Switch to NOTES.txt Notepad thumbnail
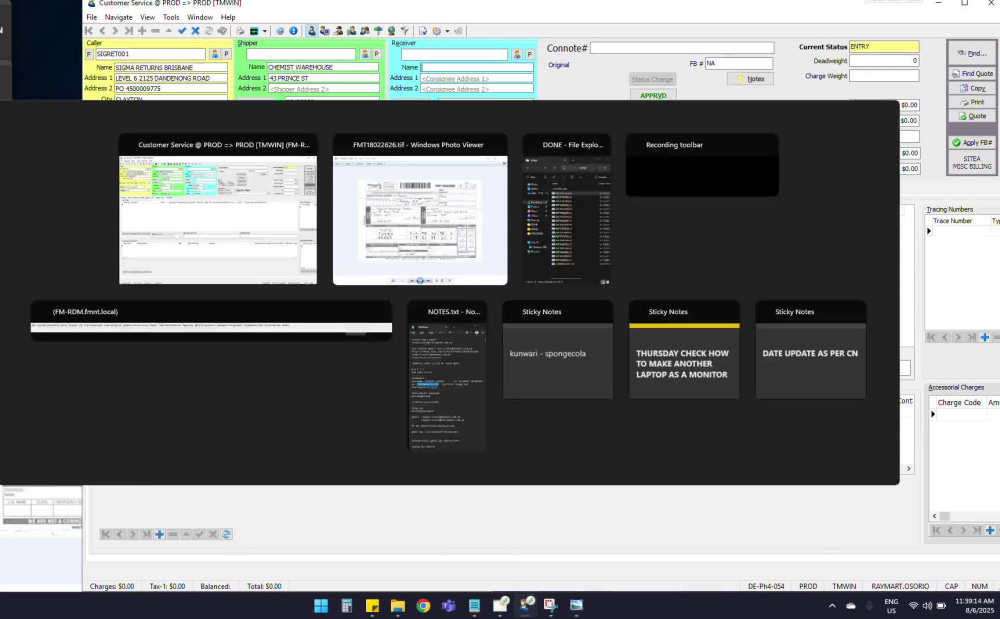 (447, 376)
